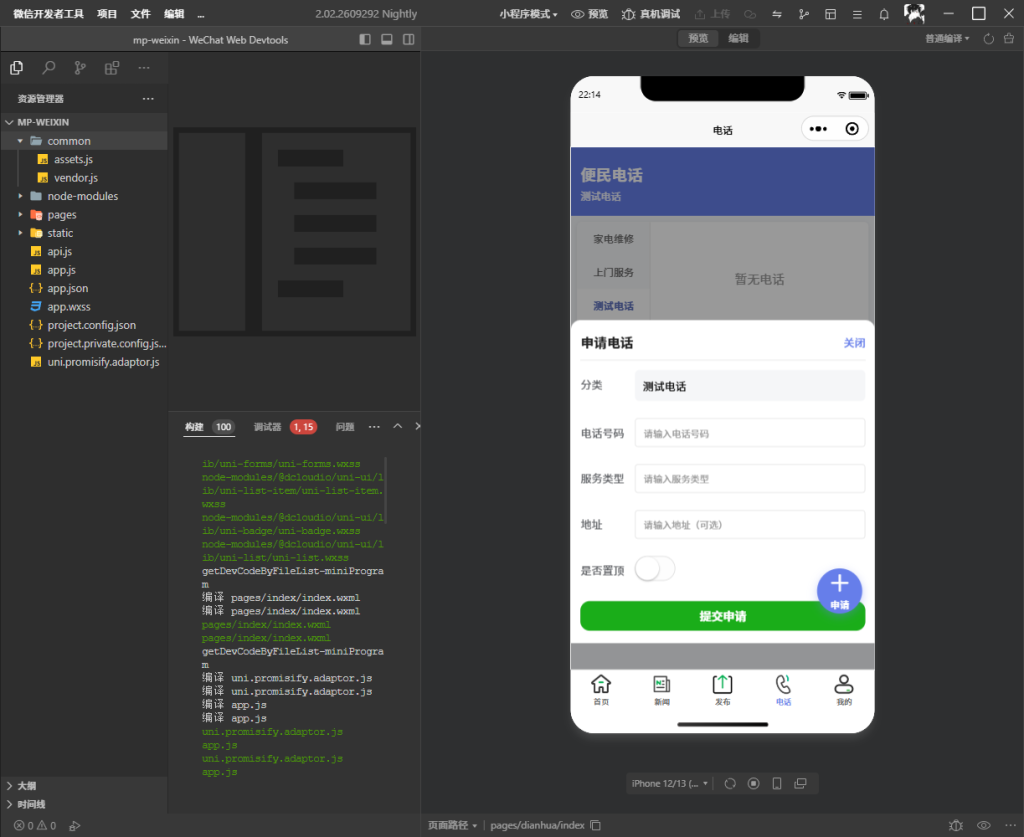Screen dimensions: 1024x837
Task: Click the rotate icon beside iPhone 12/13 selector
Action: pos(730,783)
